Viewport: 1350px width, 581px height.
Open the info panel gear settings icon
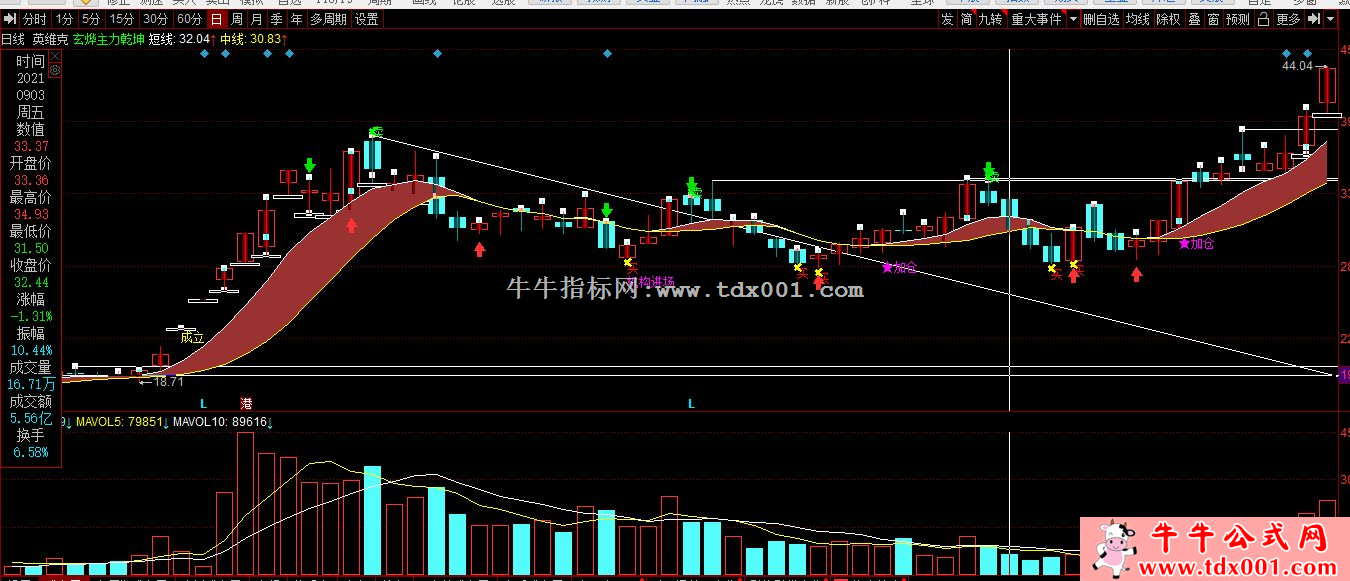[x=54, y=71]
